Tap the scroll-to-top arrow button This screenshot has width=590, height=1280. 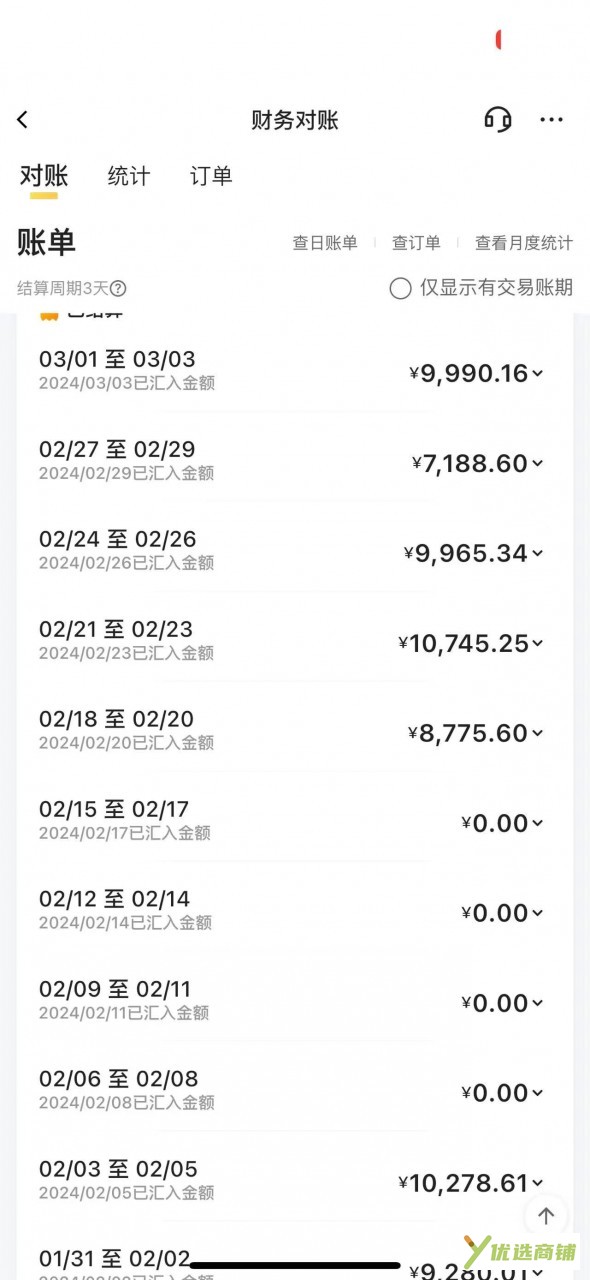point(546,1216)
